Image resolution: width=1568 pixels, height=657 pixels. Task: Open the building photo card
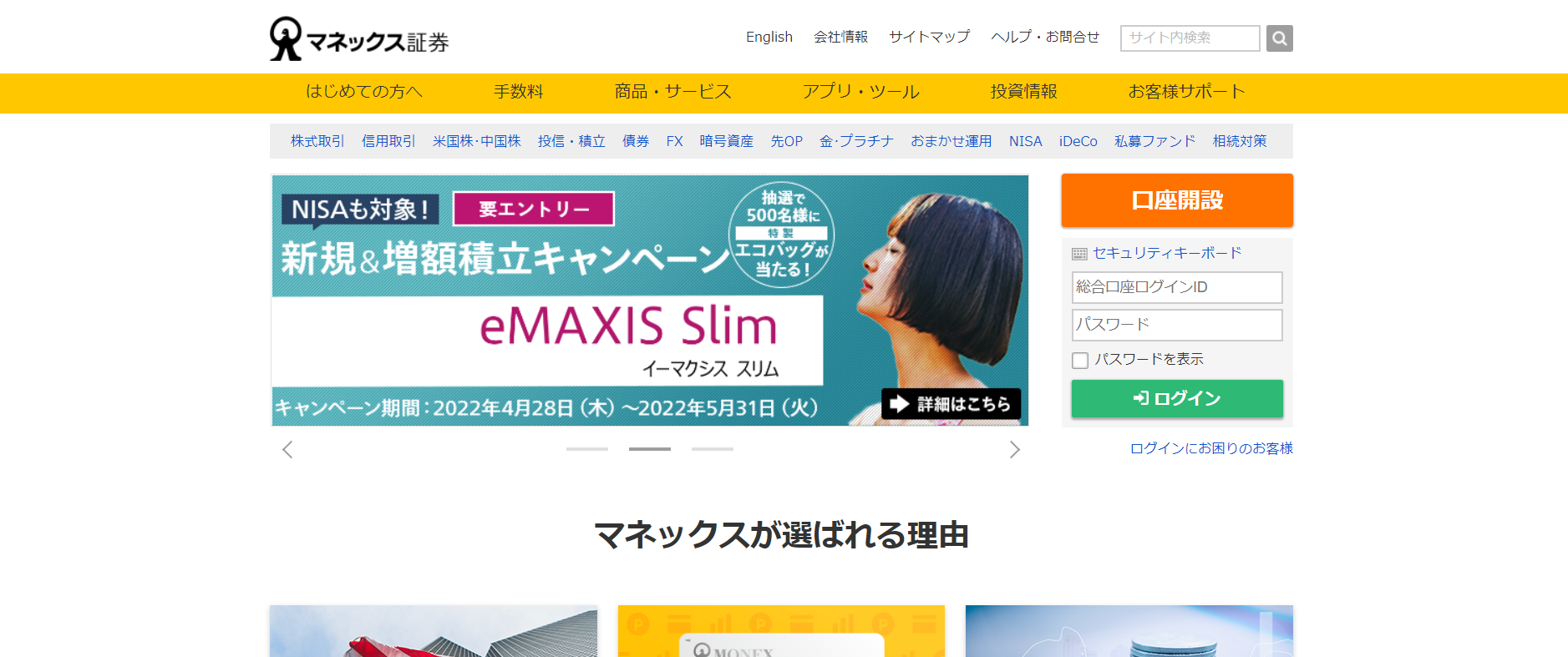coord(434,631)
